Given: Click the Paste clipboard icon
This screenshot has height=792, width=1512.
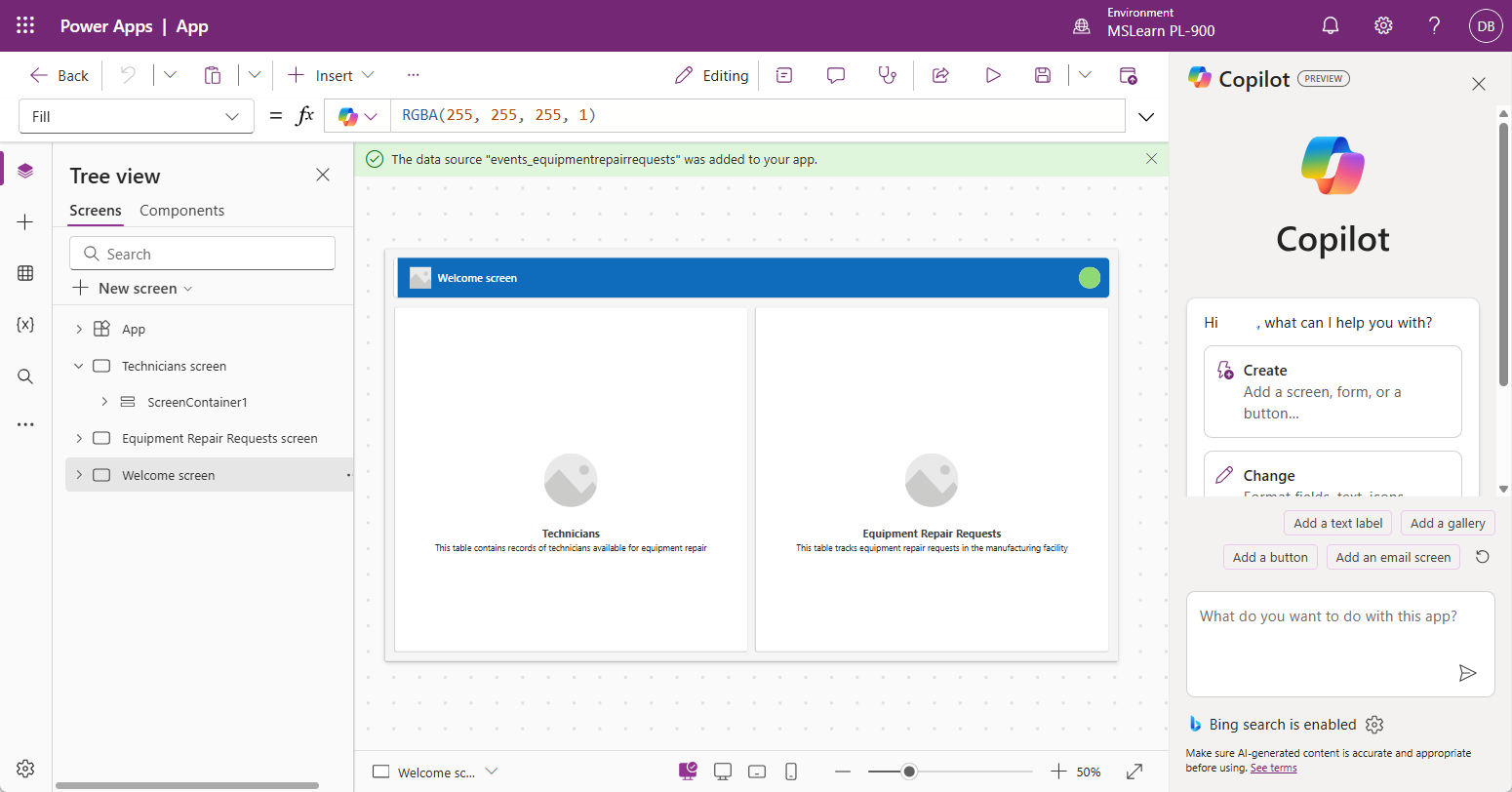Looking at the screenshot, I should pos(213,75).
